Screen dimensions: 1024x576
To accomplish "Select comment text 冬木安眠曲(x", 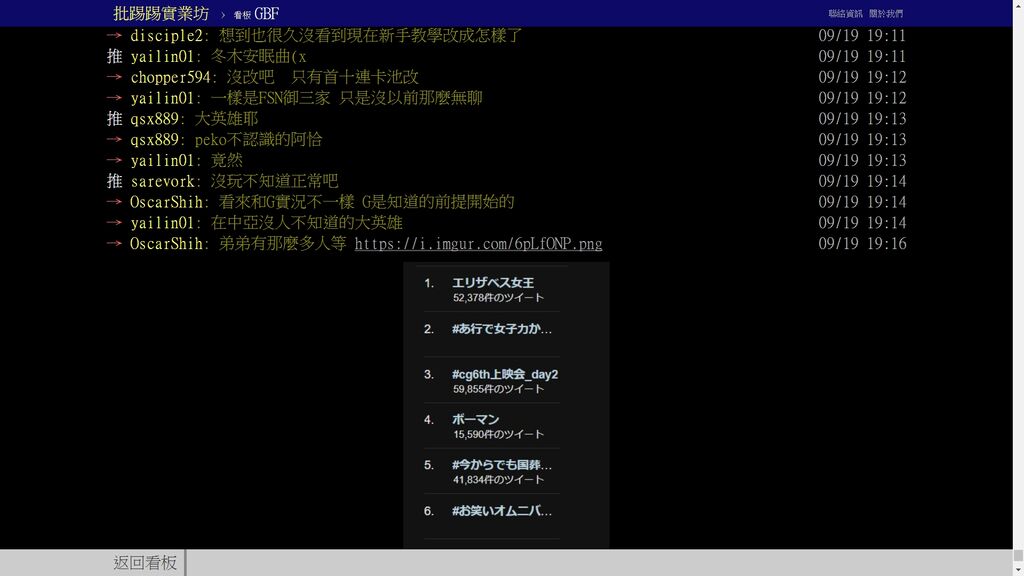I will (x=259, y=56).
